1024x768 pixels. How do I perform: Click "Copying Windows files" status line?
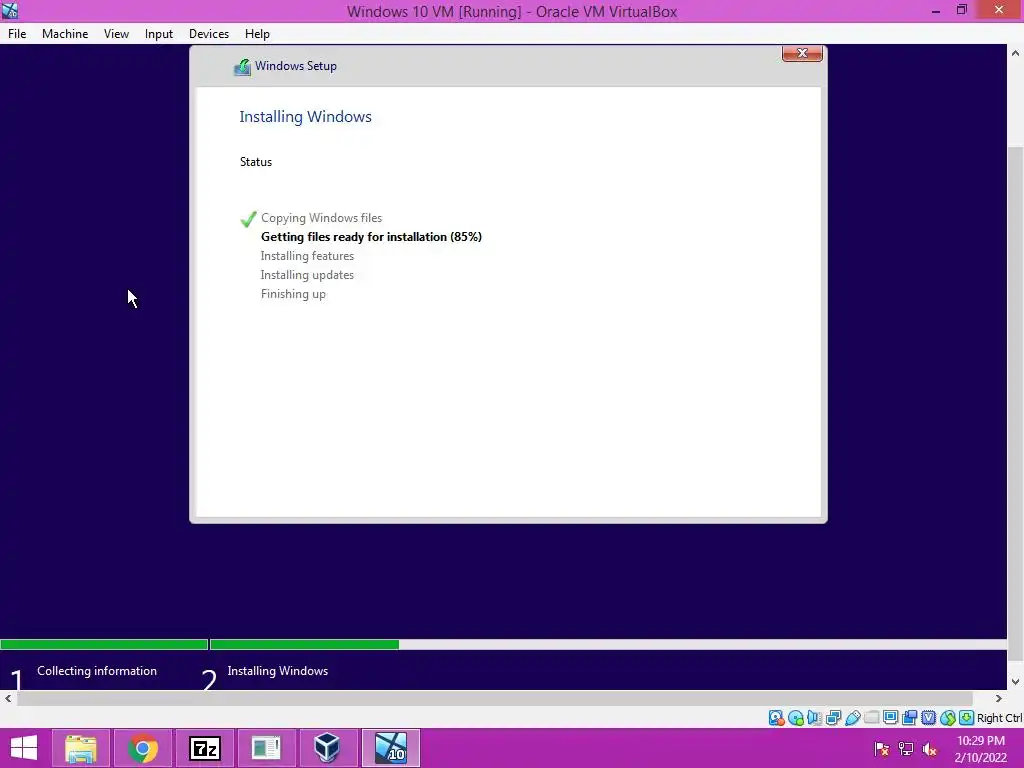[321, 218]
